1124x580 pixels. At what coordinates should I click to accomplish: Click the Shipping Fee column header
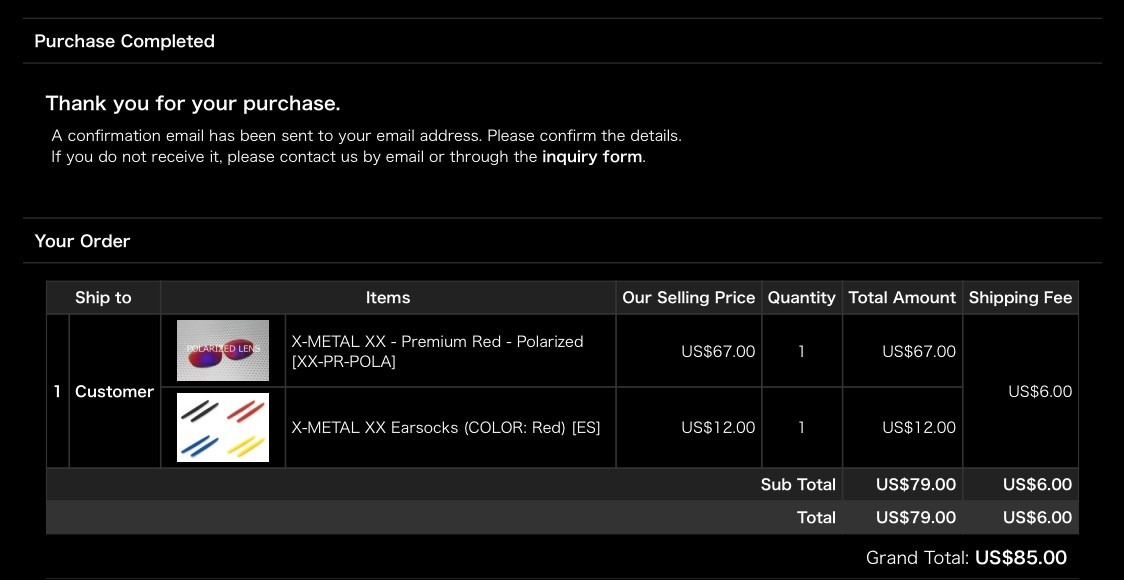click(x=1020, y=297)
